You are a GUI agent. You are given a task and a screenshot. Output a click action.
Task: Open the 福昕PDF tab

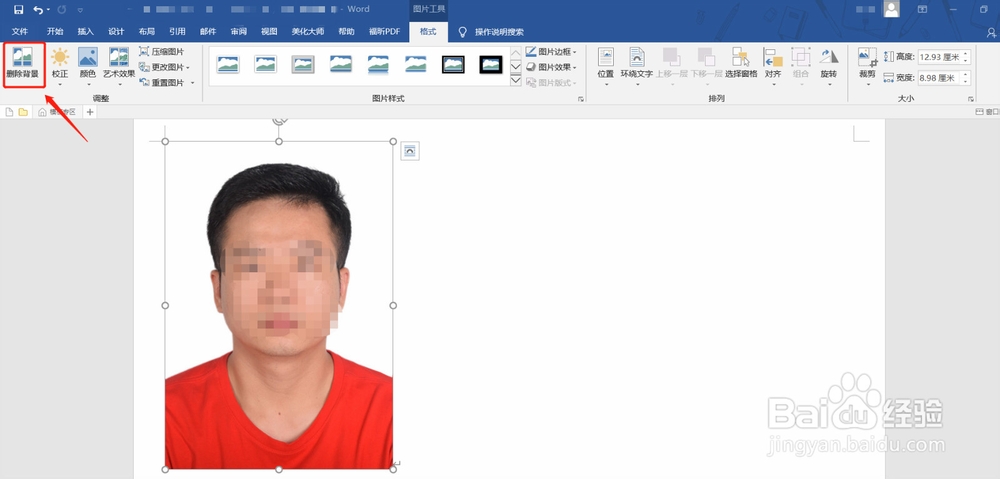coord(385,31)
